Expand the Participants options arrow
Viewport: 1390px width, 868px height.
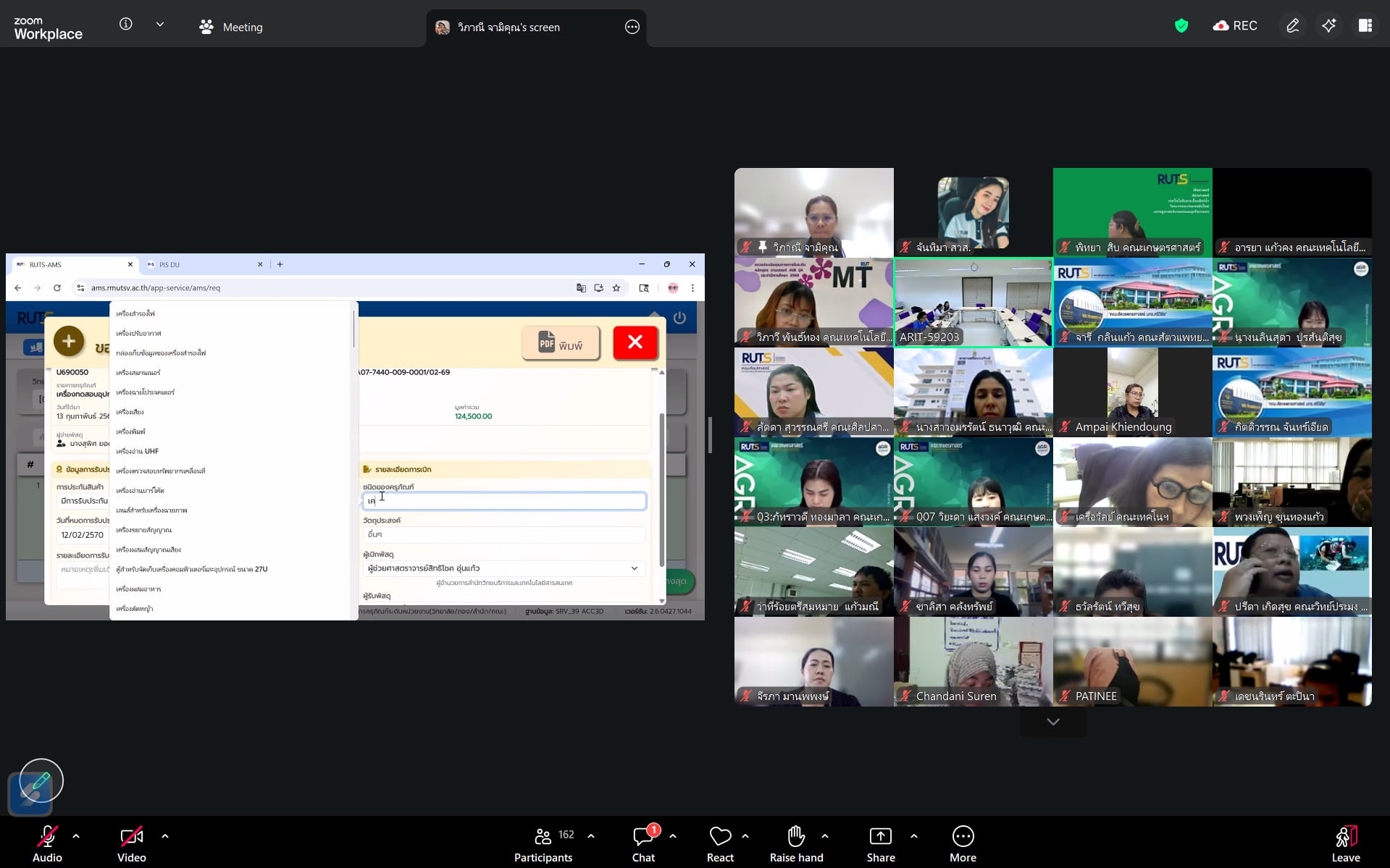click(x=591, y=836)
